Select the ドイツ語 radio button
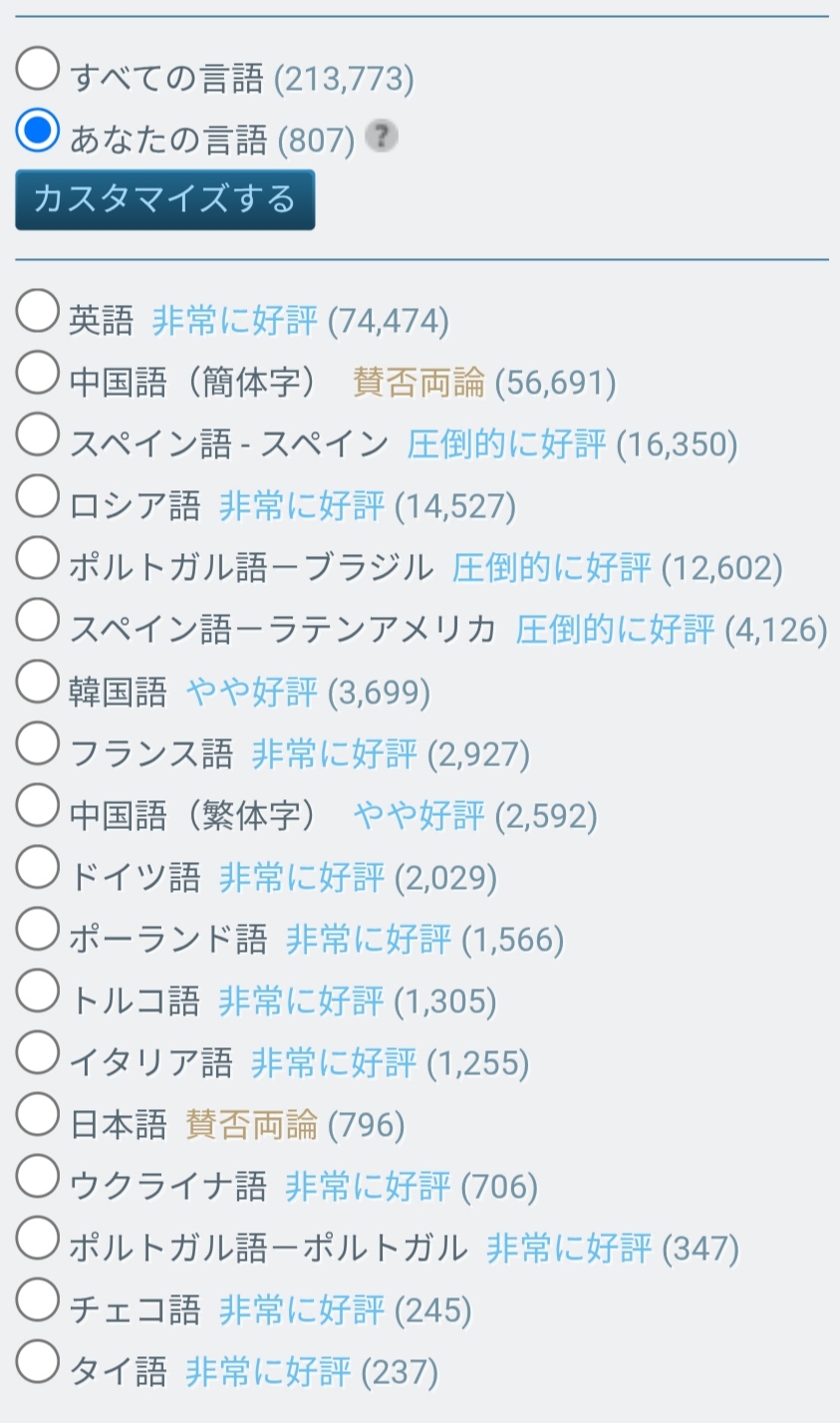Image resolution: width=840 pixels, height=1423 pixels. pos(38,868)
